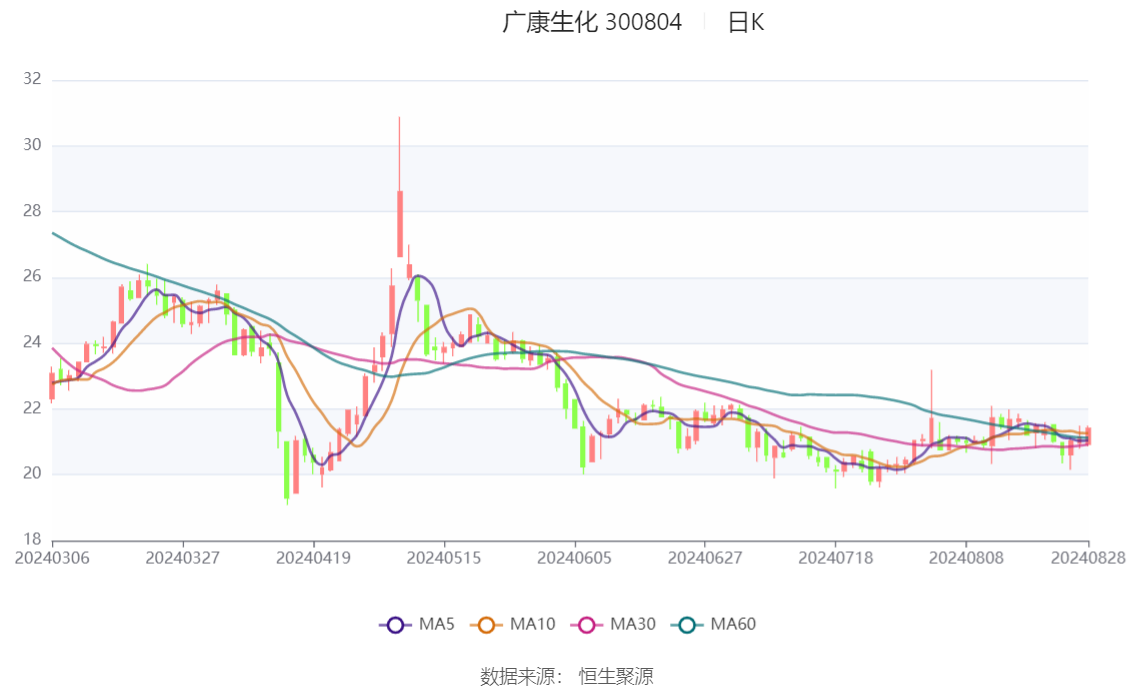Viewport: 1134px width, 689px height.
Task: Toggle the MA5 legend series
Action: 417,625
